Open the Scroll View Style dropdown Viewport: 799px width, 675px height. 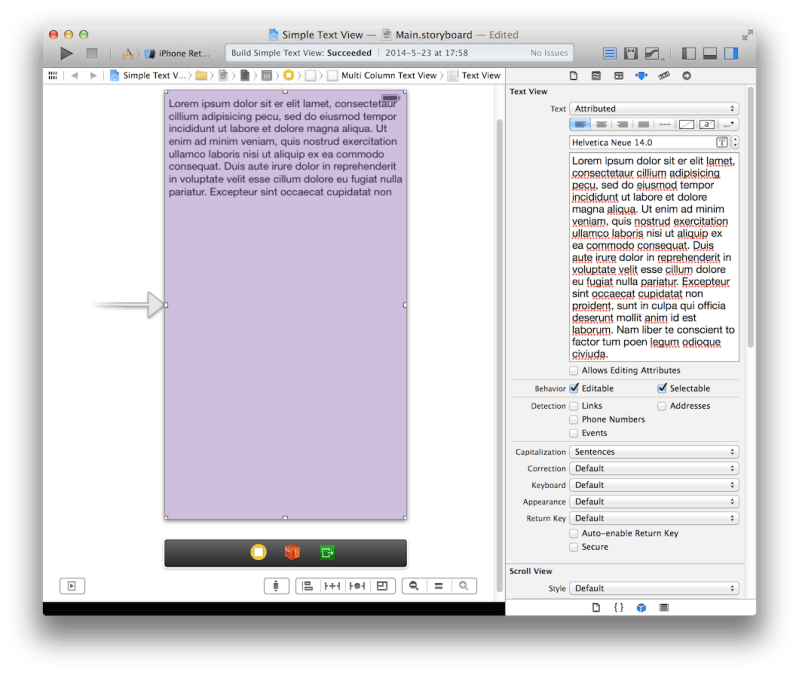click(x=654, y=588)
